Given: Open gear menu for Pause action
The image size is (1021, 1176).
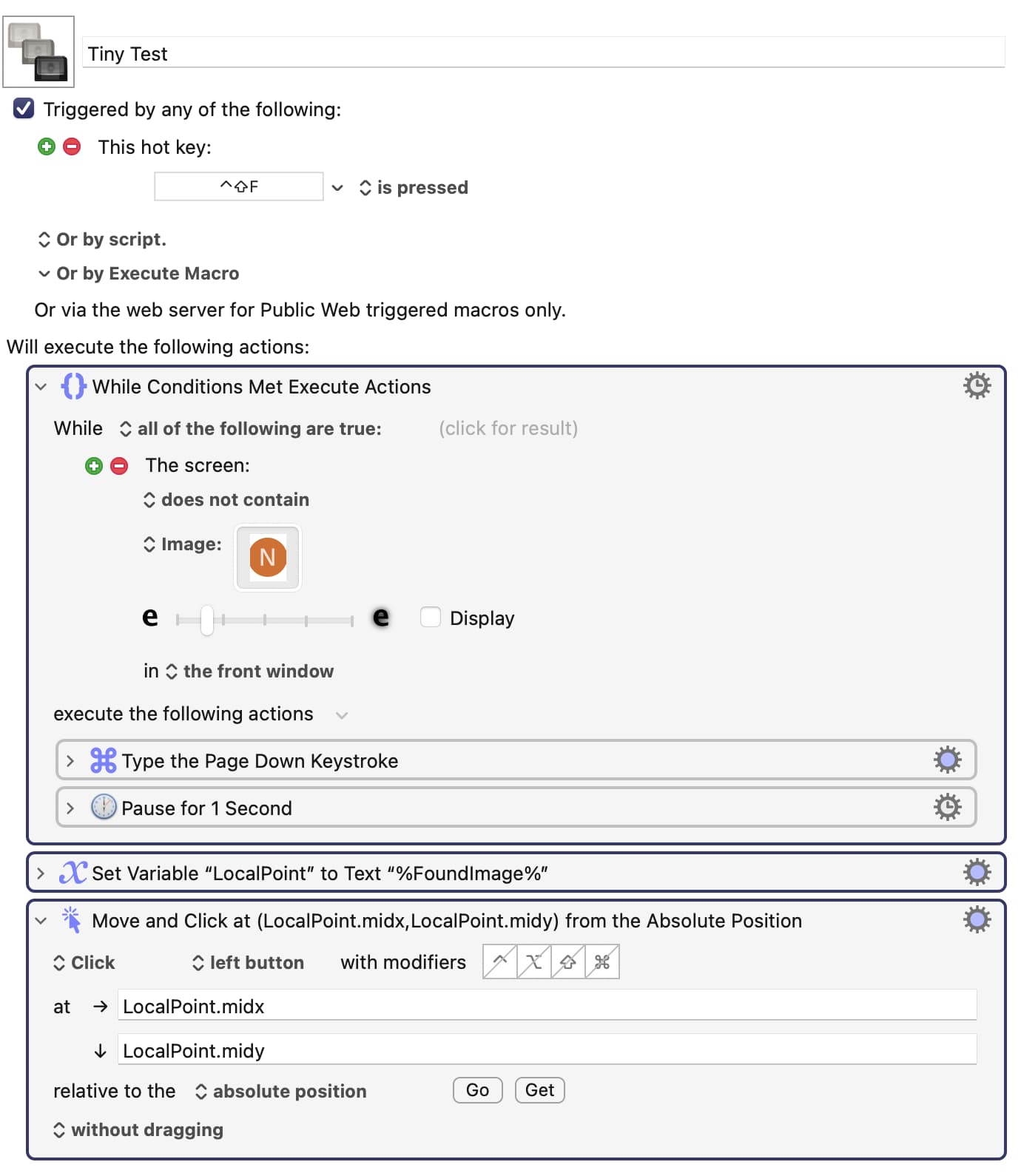Looking at the screenshot, I should (947, 807).
